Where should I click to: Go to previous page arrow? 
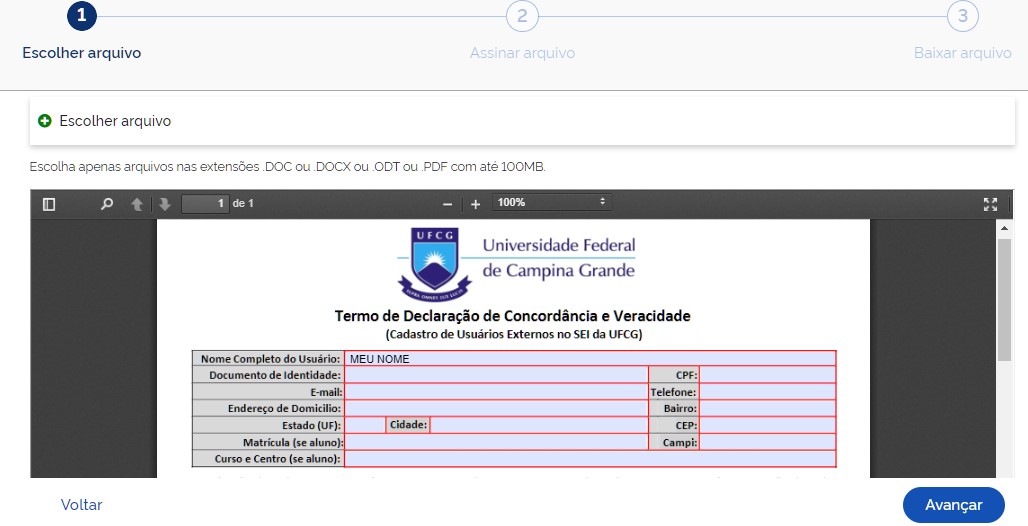point(137,204)
